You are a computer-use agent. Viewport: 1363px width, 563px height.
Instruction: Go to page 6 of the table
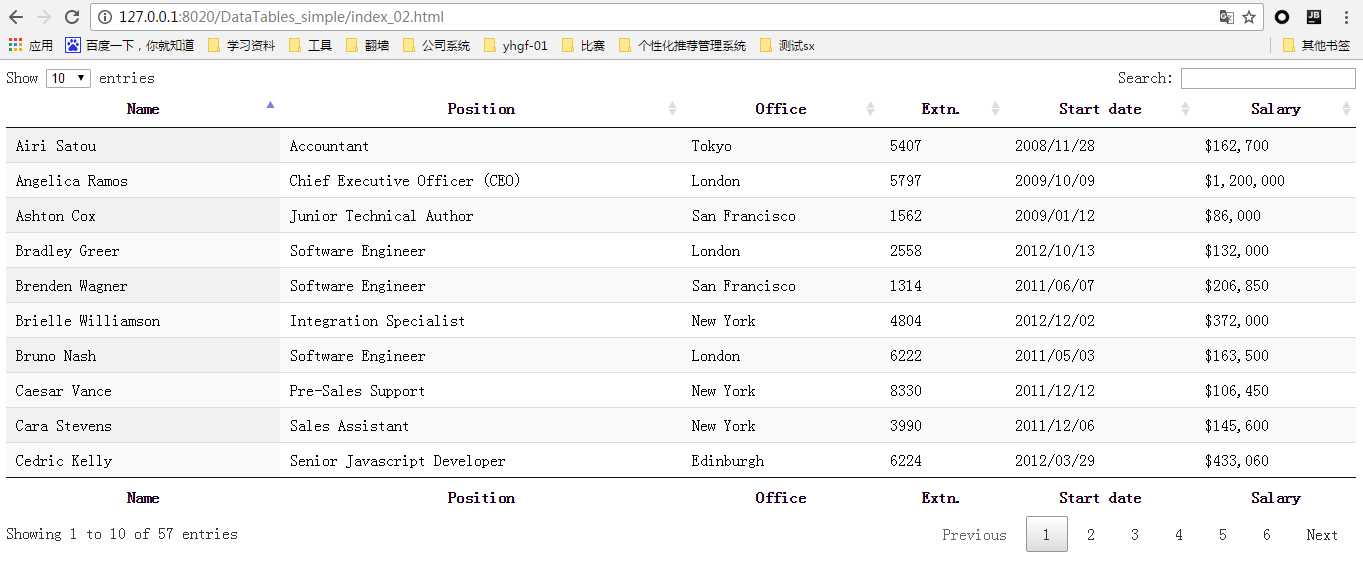click(1266, 534)
